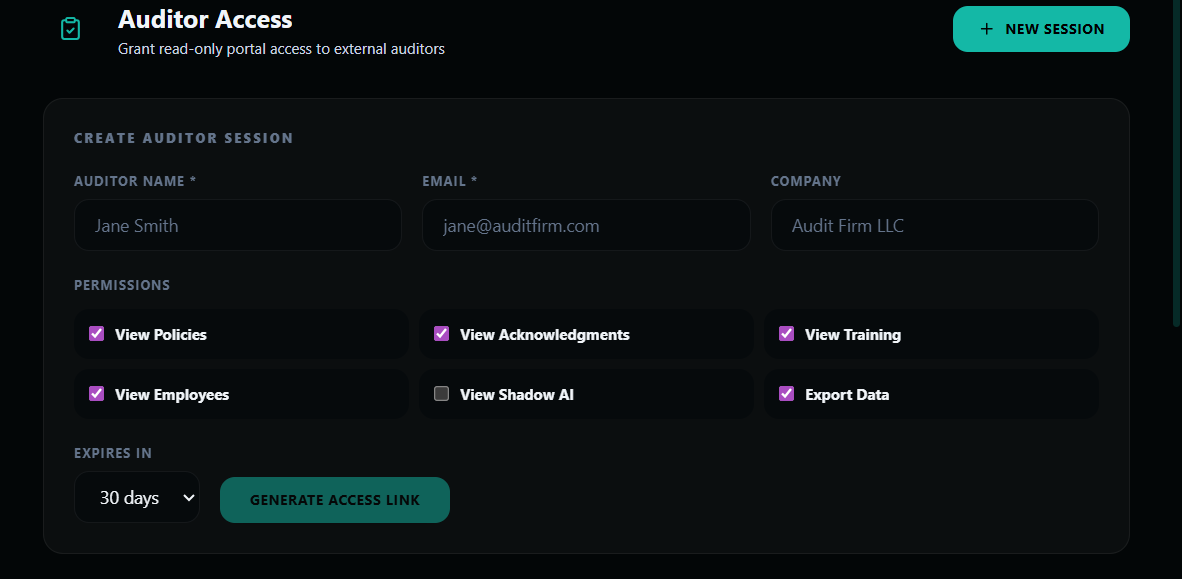Click the EMAIL * field label
This screenshot has height=579, width=1182.
(x=450, y=181)
